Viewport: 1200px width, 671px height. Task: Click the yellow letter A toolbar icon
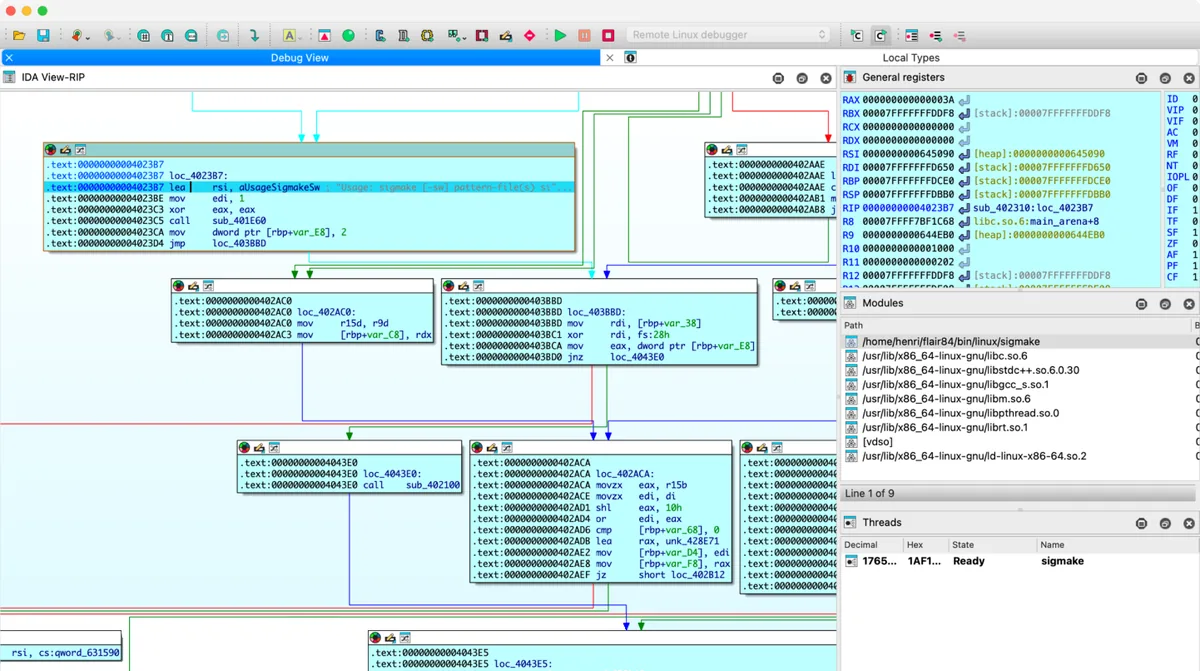coord(289,35)
